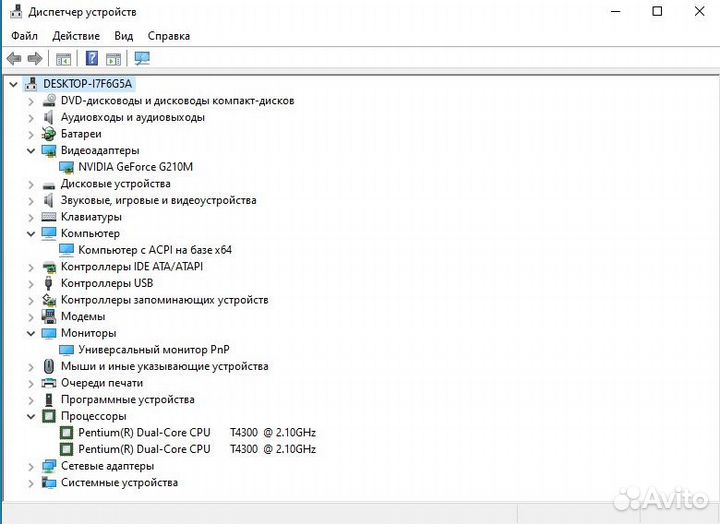This screenshot has width=720, height=524.
Task: Toggle the console tree toolbar icon
Action: tap(63, 59)
